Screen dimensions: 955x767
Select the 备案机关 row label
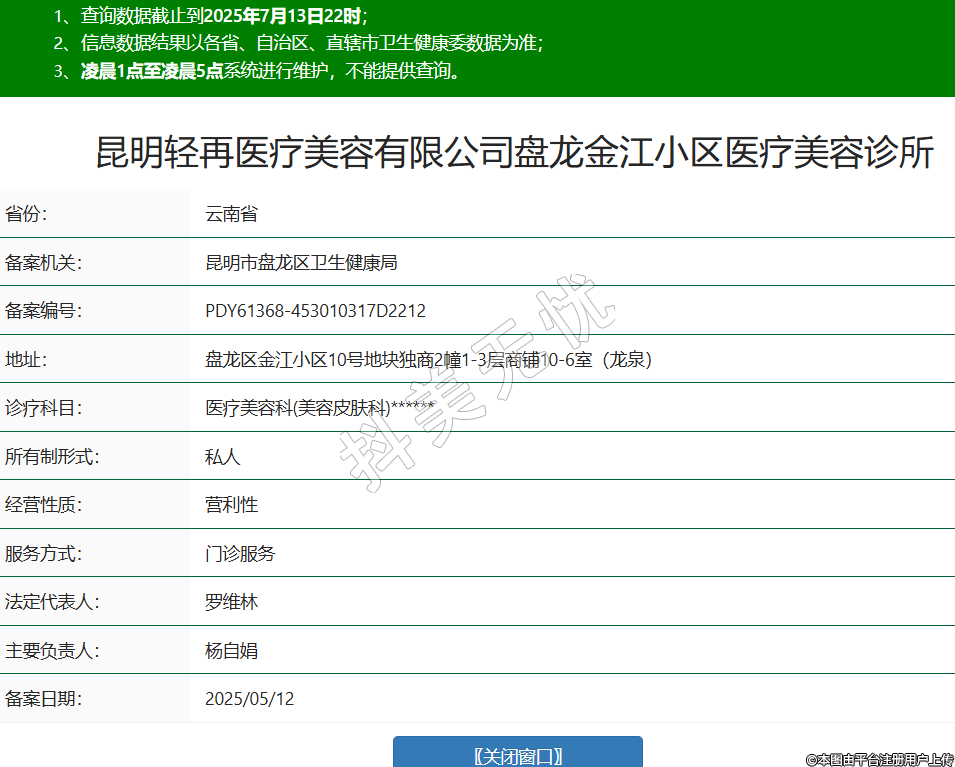43,263
